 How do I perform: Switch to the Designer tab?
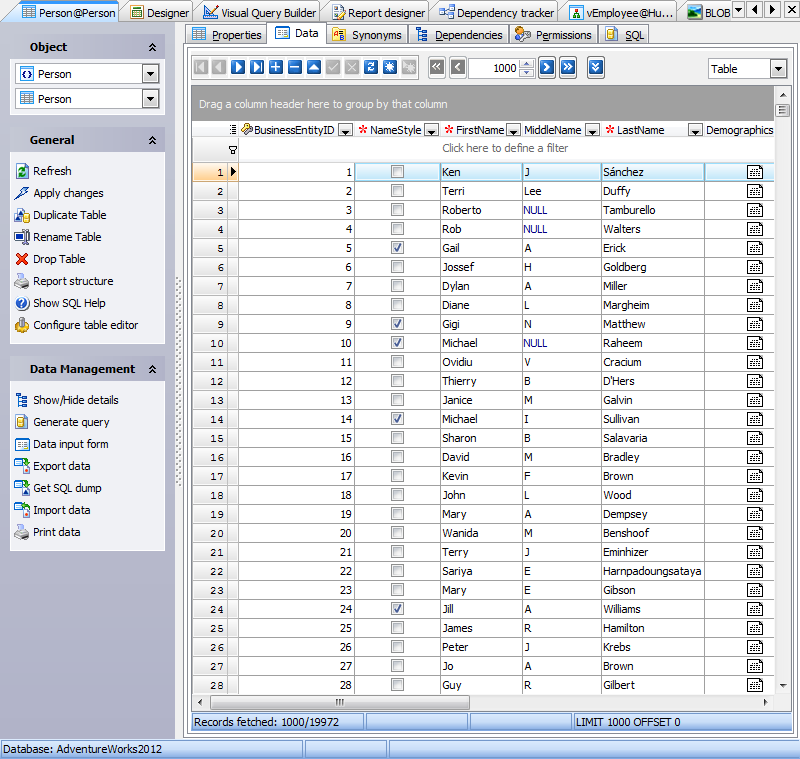(160, 10)
